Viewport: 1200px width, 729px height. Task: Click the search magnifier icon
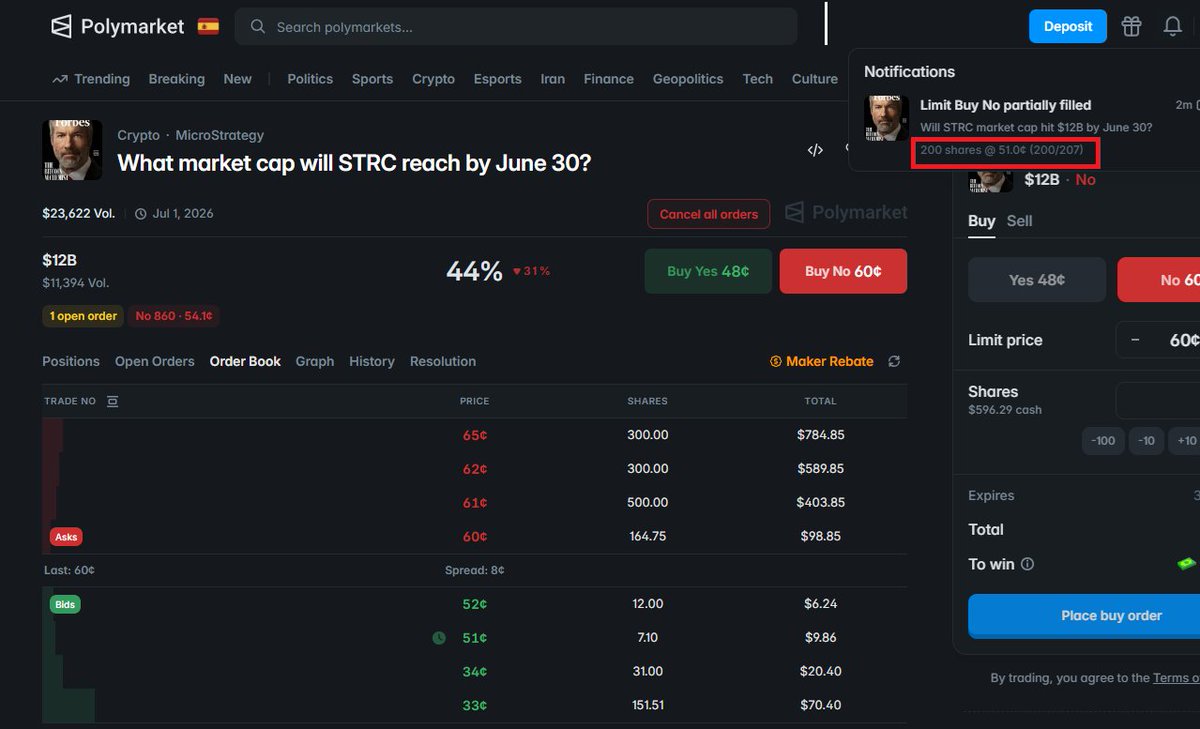pyautogui.click(x=258, y=27)
